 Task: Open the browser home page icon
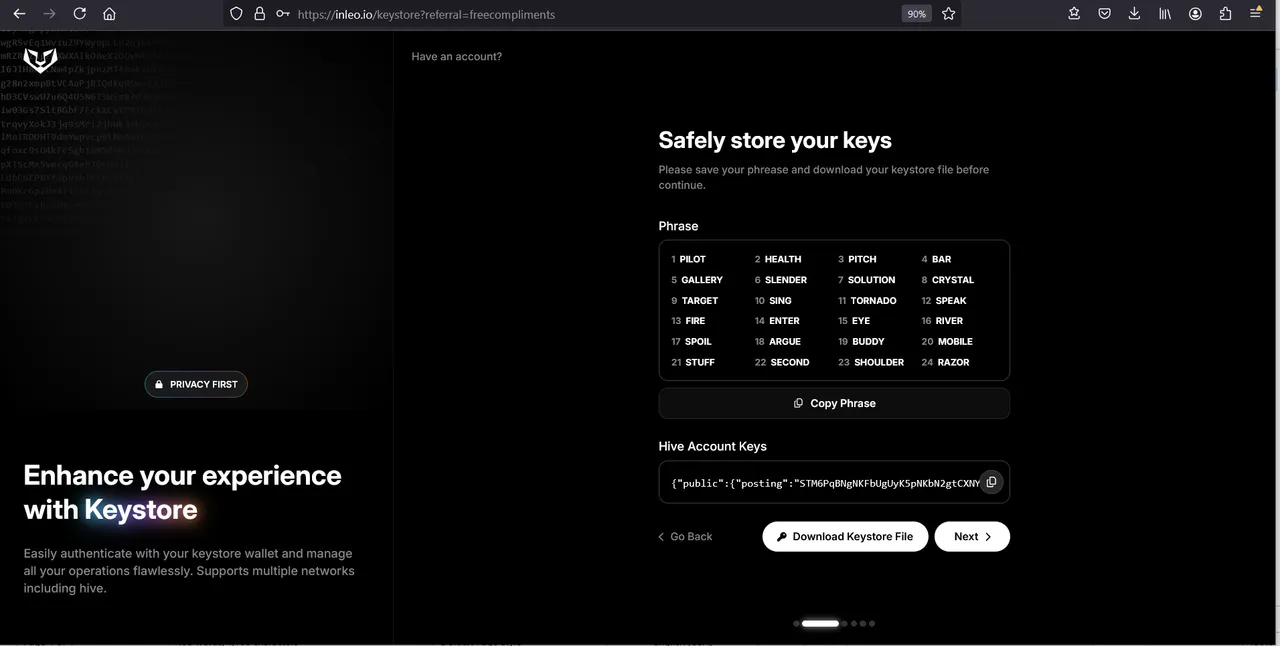click(109, 14)
